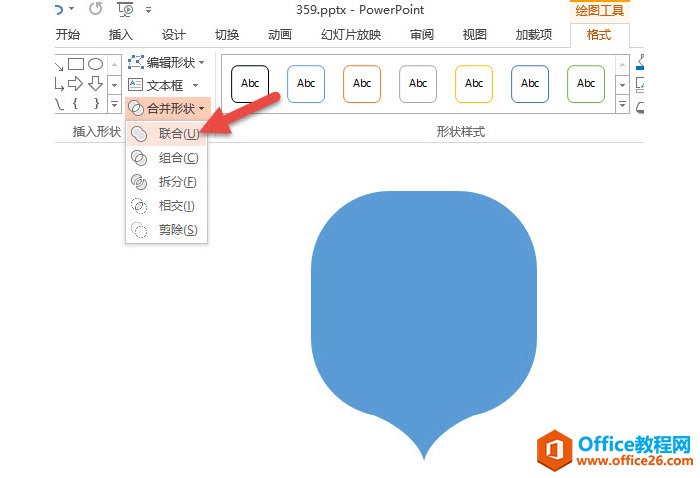Switch to the Insert (插入) tab
This screenshot has width=700, height=478.
click(120, 35)
